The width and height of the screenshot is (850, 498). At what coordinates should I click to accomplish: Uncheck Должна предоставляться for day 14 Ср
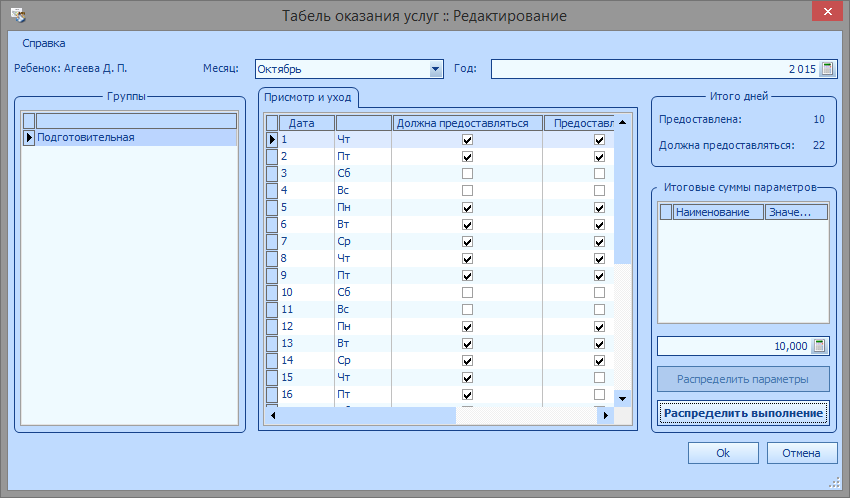[x=467, y=361]
